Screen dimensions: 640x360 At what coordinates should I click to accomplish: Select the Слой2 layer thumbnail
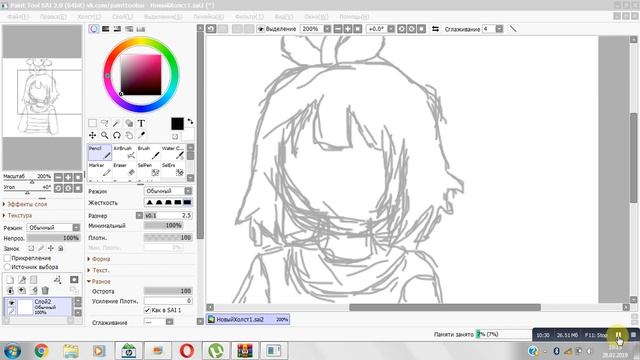pyautogui.click(x=25, y=307)
